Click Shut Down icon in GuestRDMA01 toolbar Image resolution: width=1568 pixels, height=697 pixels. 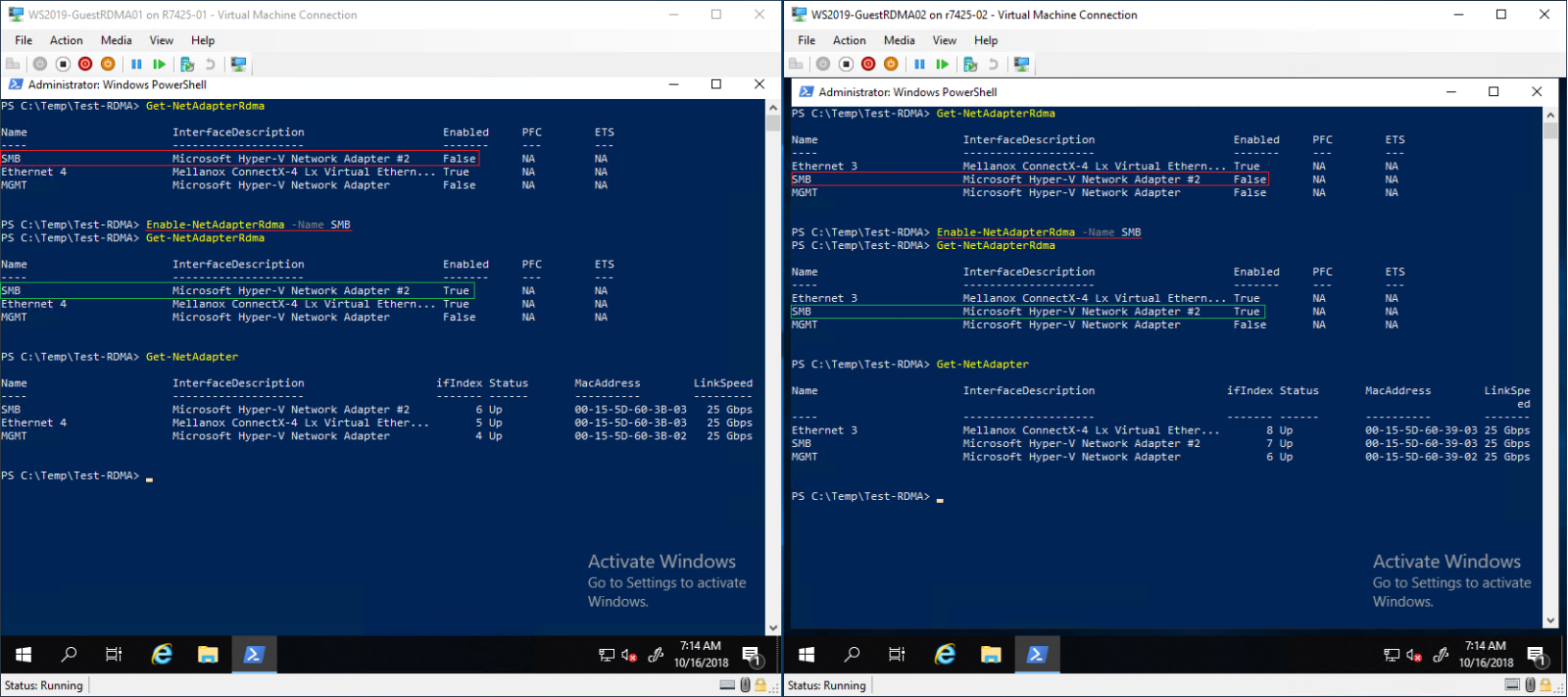pyautogui.click(x=85, y=64)
